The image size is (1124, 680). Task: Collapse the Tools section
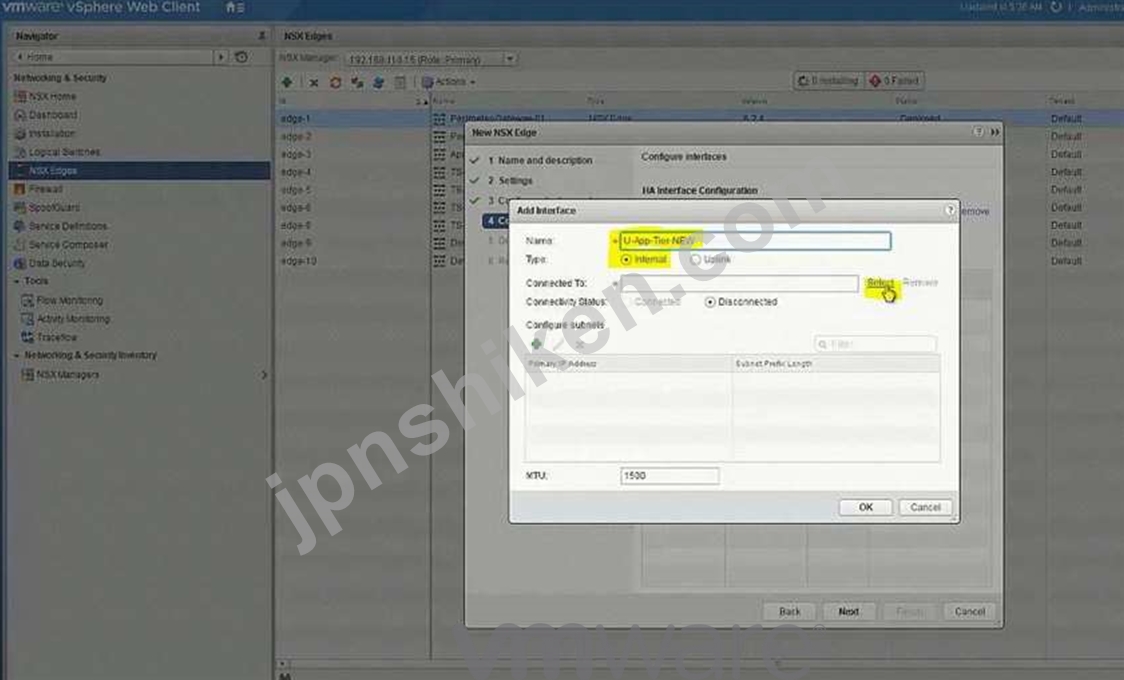tap(16, 282)
